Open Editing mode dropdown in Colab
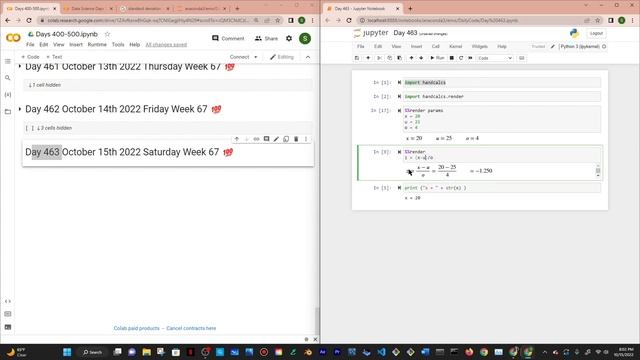This screenshot has width=640, height=360. (282, 57)
